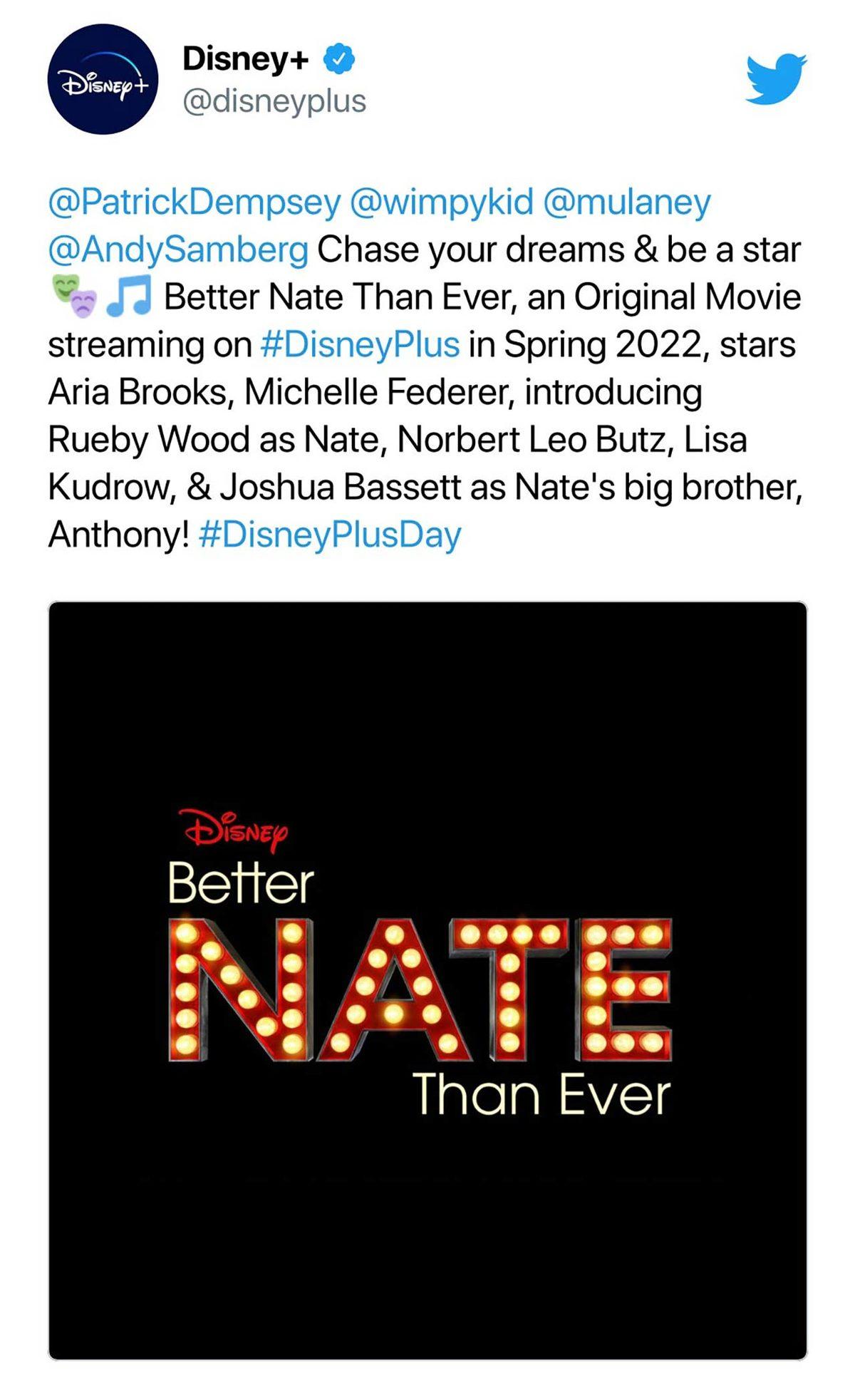Click the "Than Ever" poster text

pos(541,1094)
